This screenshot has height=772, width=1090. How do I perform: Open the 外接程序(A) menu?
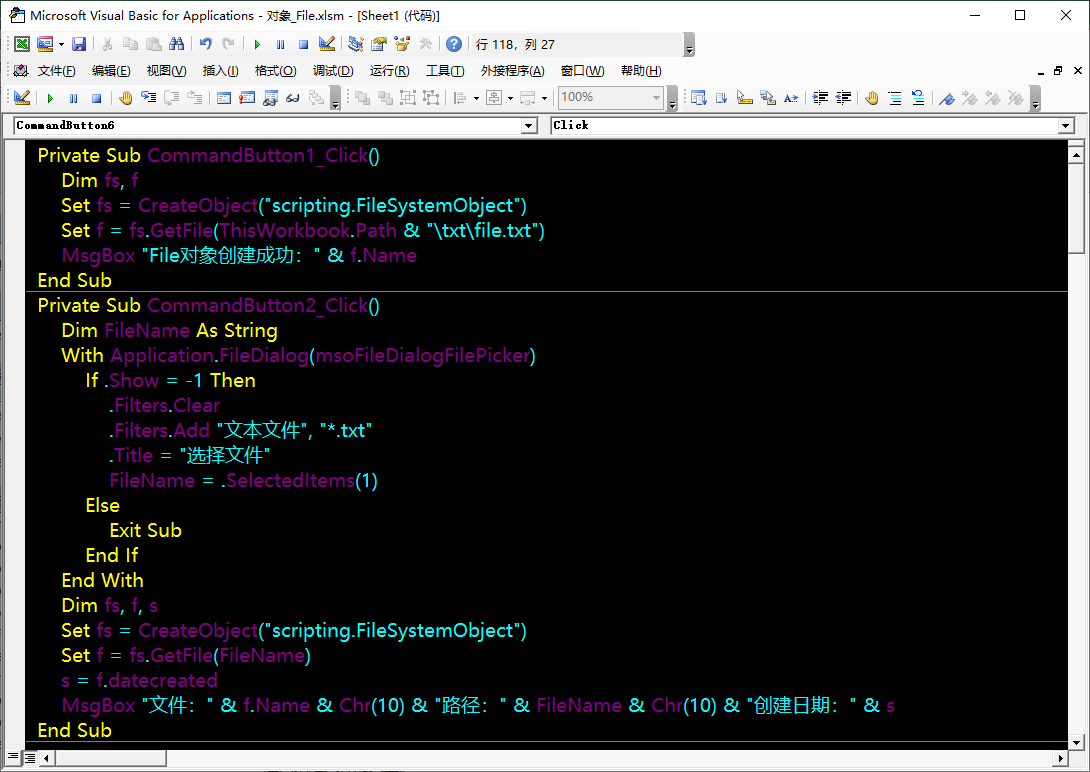tap(512, 71)
